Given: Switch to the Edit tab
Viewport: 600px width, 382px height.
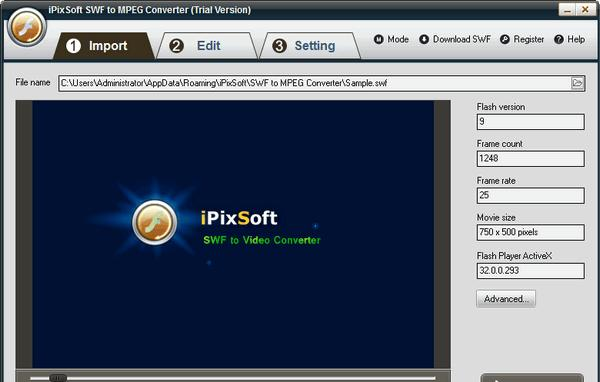Looking at the screenshot, I should click(207, 46).
